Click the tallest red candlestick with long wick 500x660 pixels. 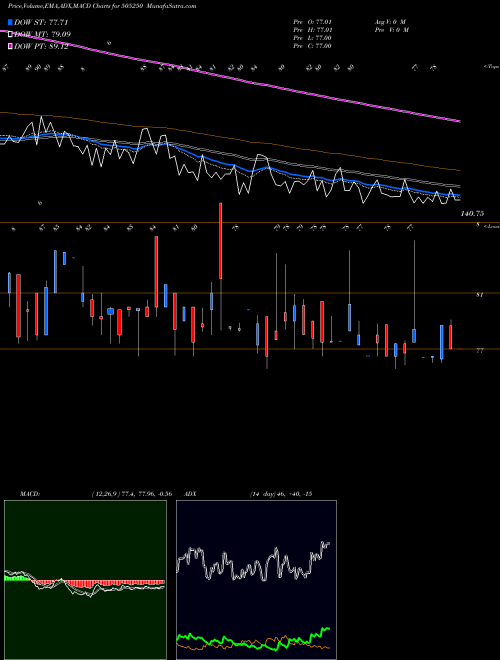pos(221,241)
